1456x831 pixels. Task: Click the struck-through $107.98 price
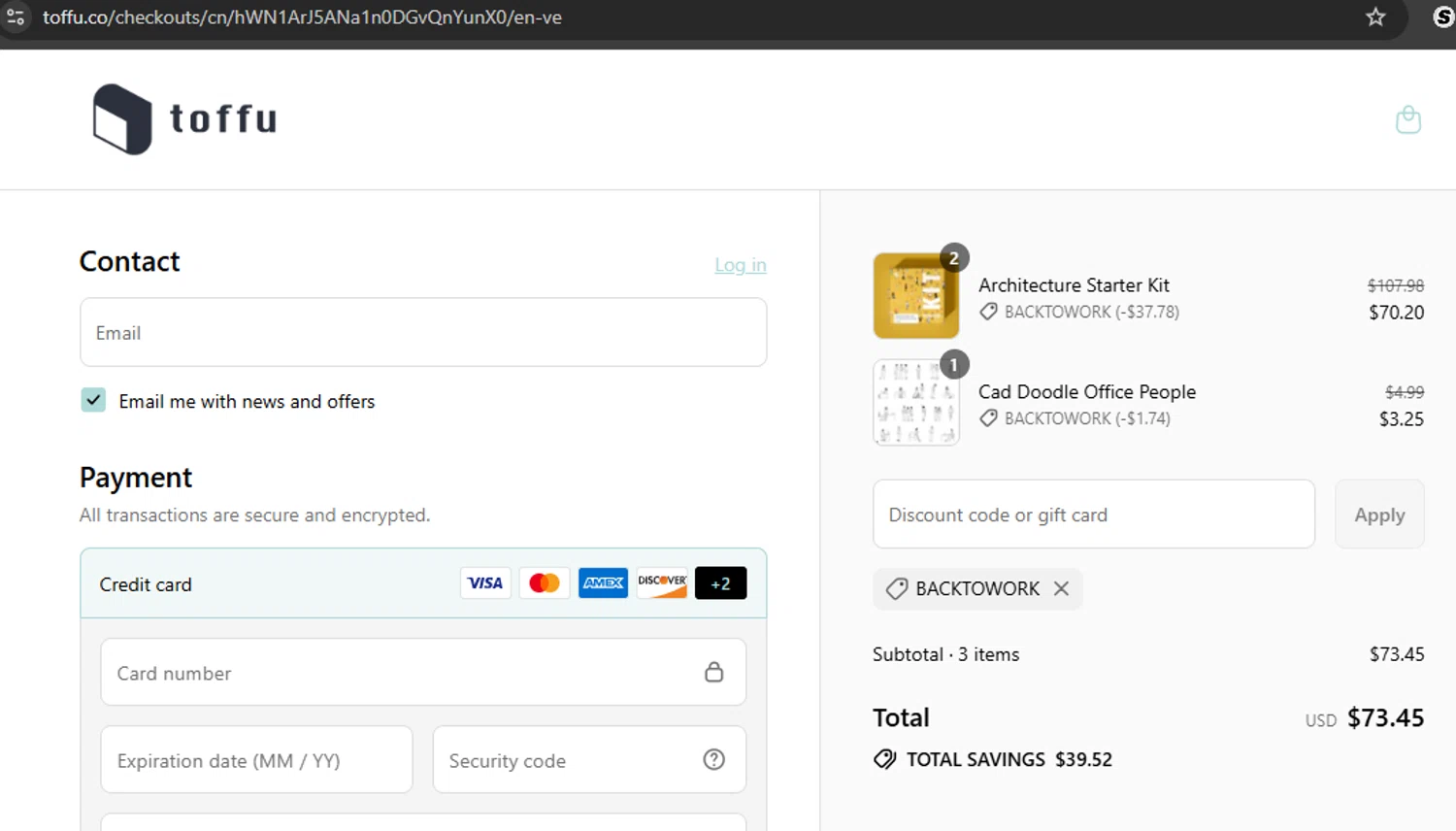[x=1396, y=285]
